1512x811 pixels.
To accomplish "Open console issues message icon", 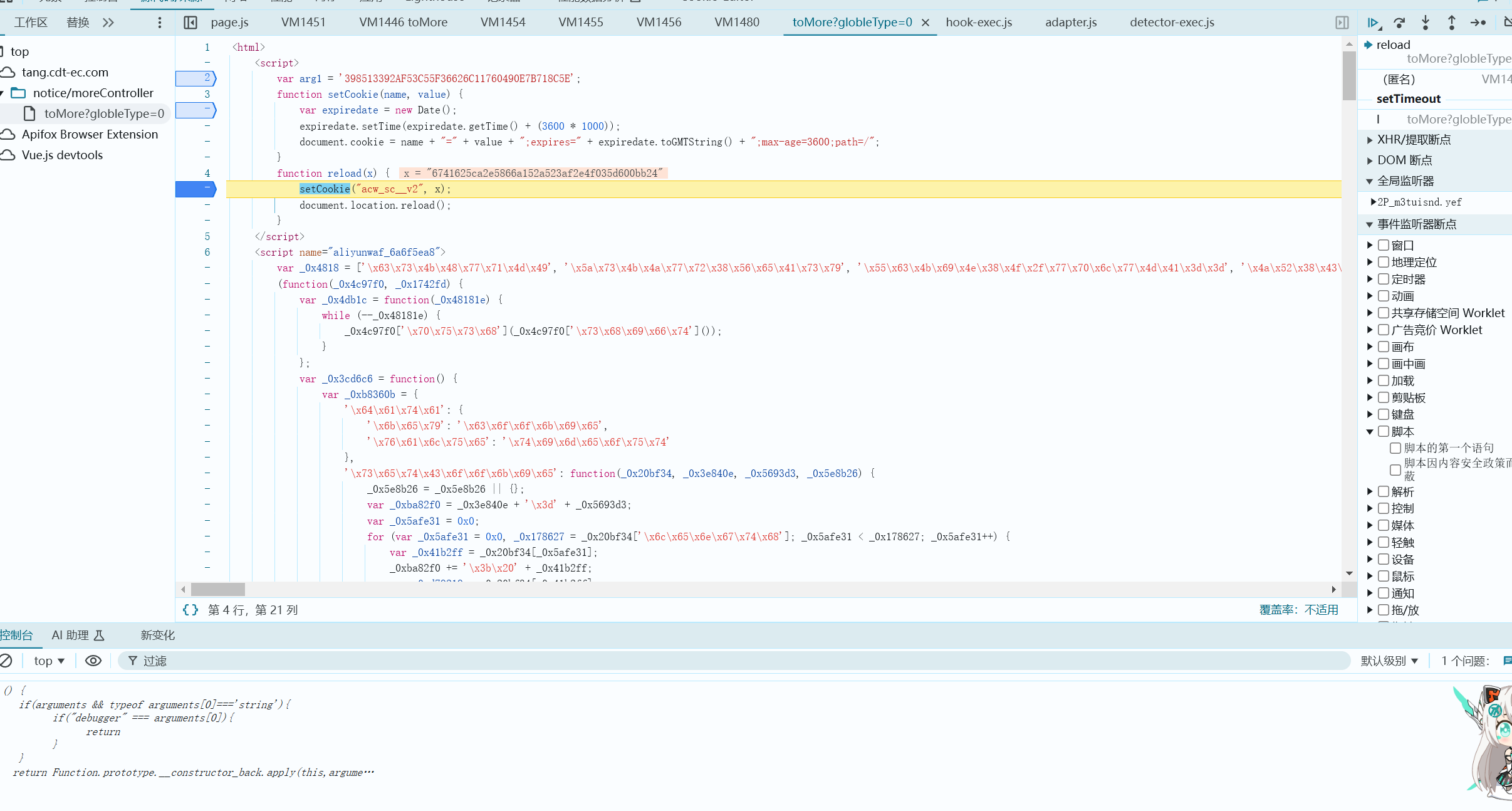I will 1506,661.
